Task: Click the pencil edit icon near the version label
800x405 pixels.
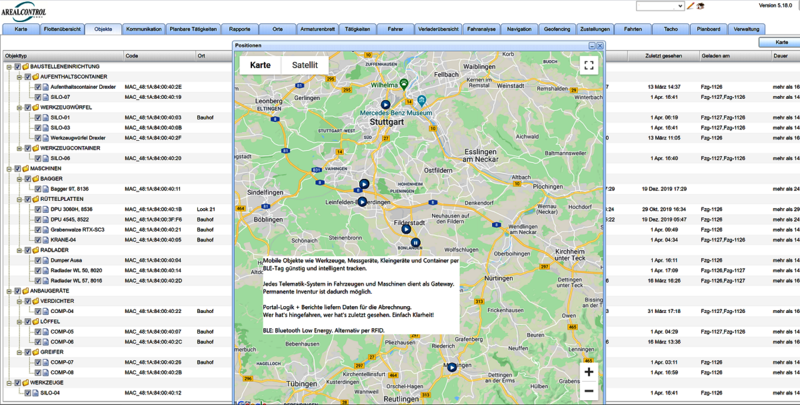Action: tap(690, 6)
